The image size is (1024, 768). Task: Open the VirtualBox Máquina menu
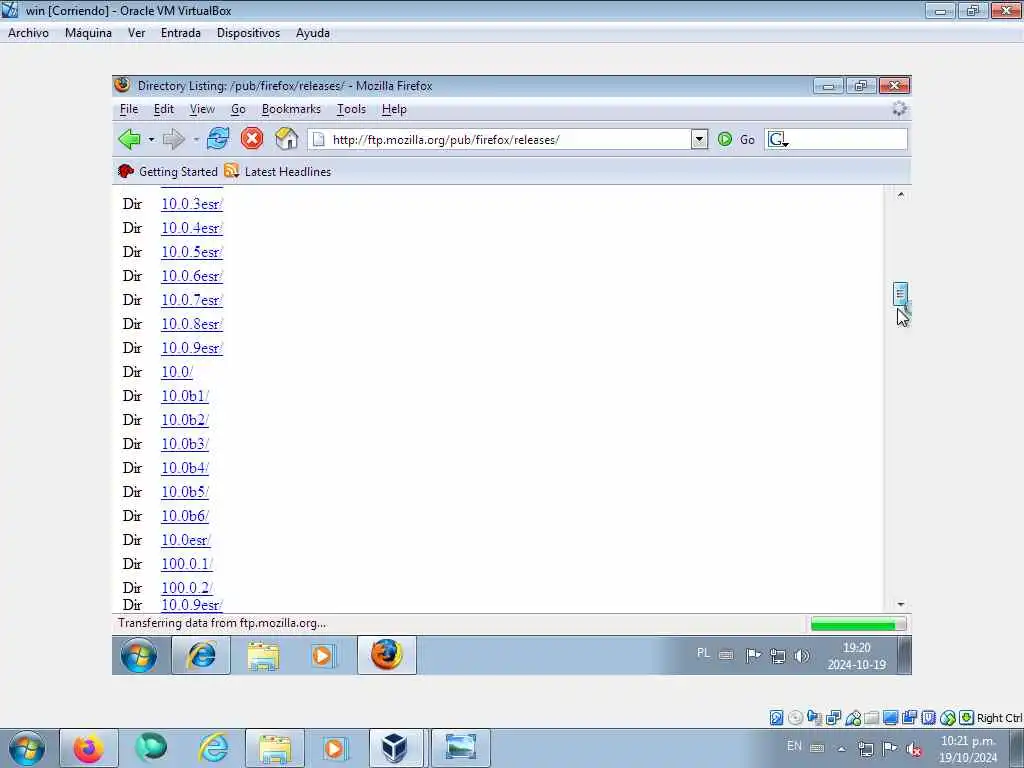88,33
